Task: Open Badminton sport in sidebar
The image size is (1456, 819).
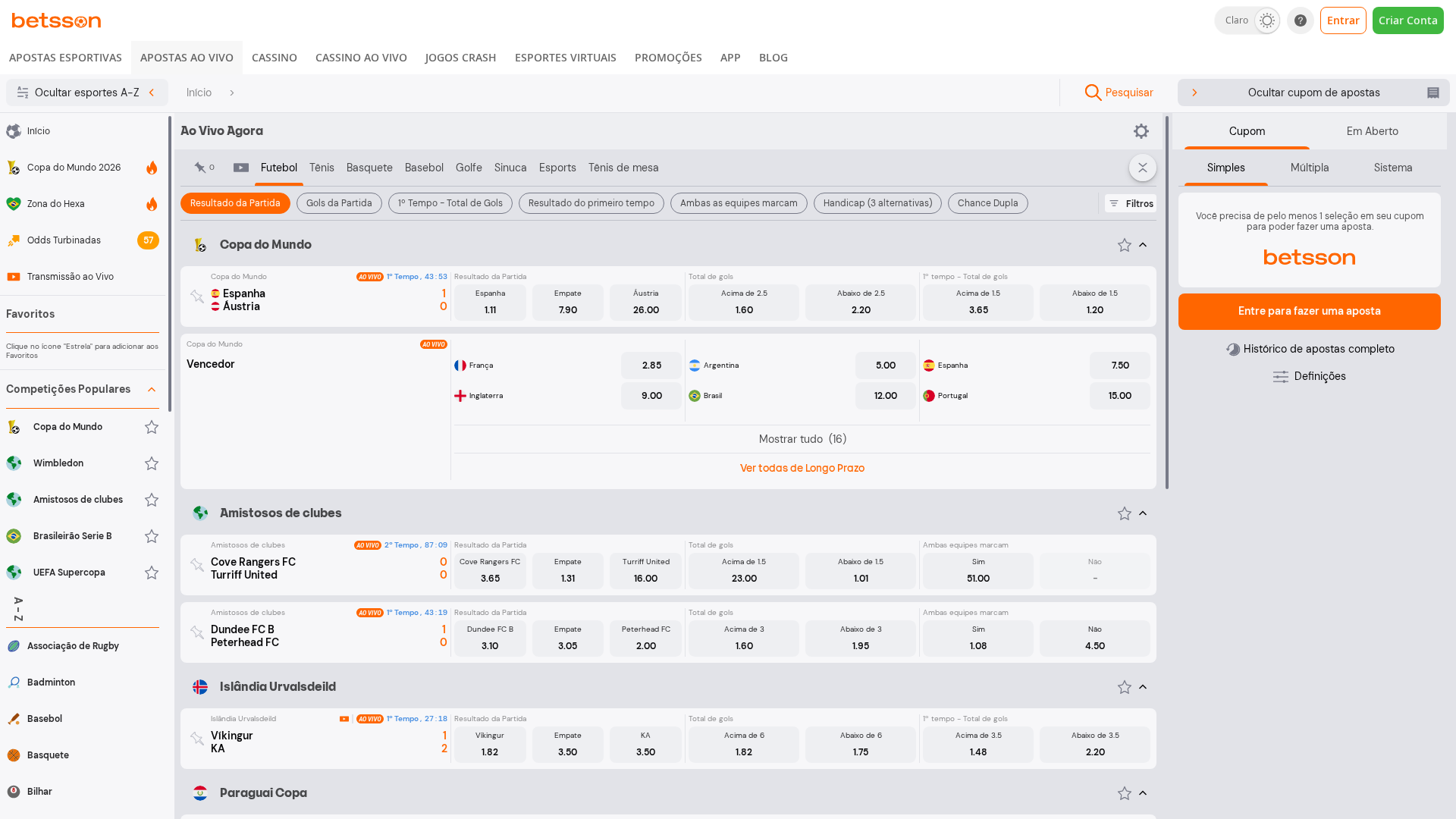Action: (x=83, y=682)
